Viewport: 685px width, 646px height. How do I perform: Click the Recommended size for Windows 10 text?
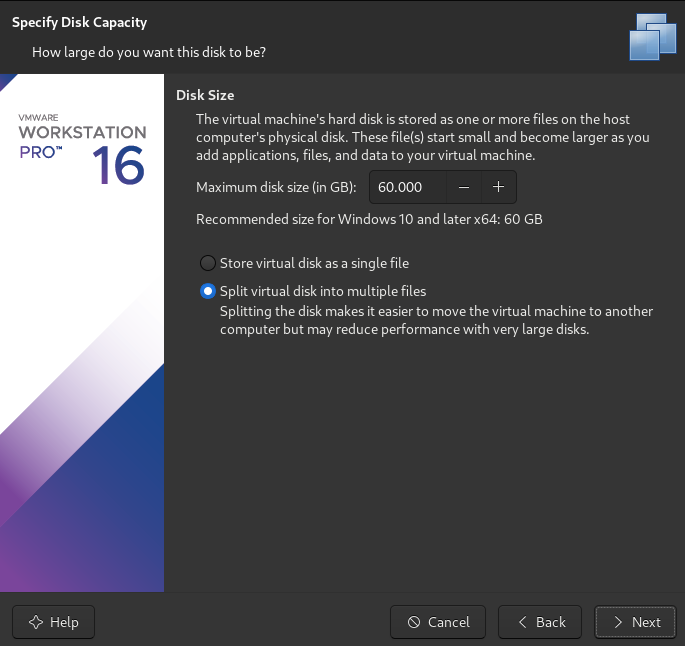[x=369, y=219]
